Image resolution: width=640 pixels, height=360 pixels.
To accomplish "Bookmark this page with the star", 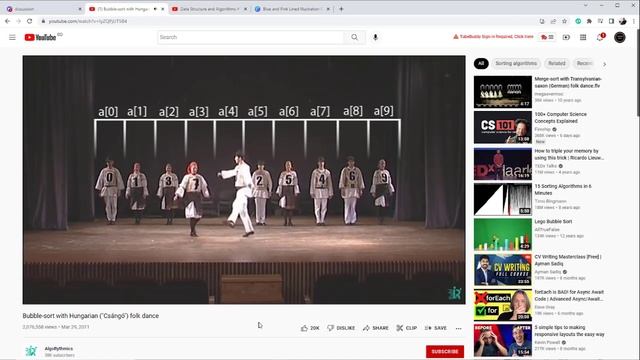I will 564,21.
